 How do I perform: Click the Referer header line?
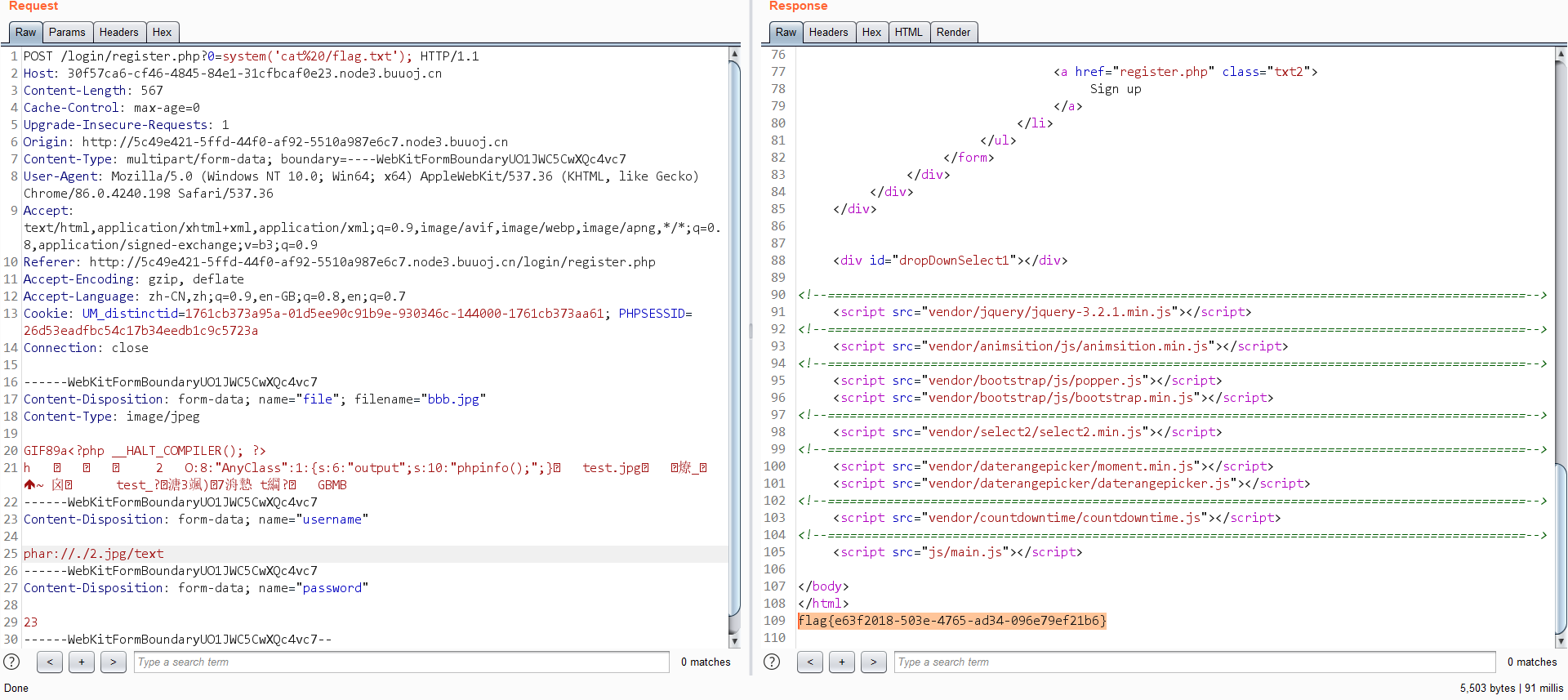click(339, 262)
